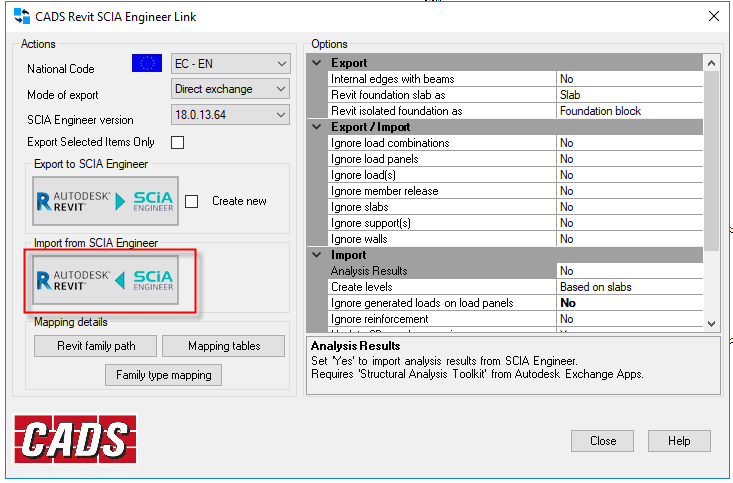
Task: Click the Revit foundation slab as value Slab
Action: 630,95
